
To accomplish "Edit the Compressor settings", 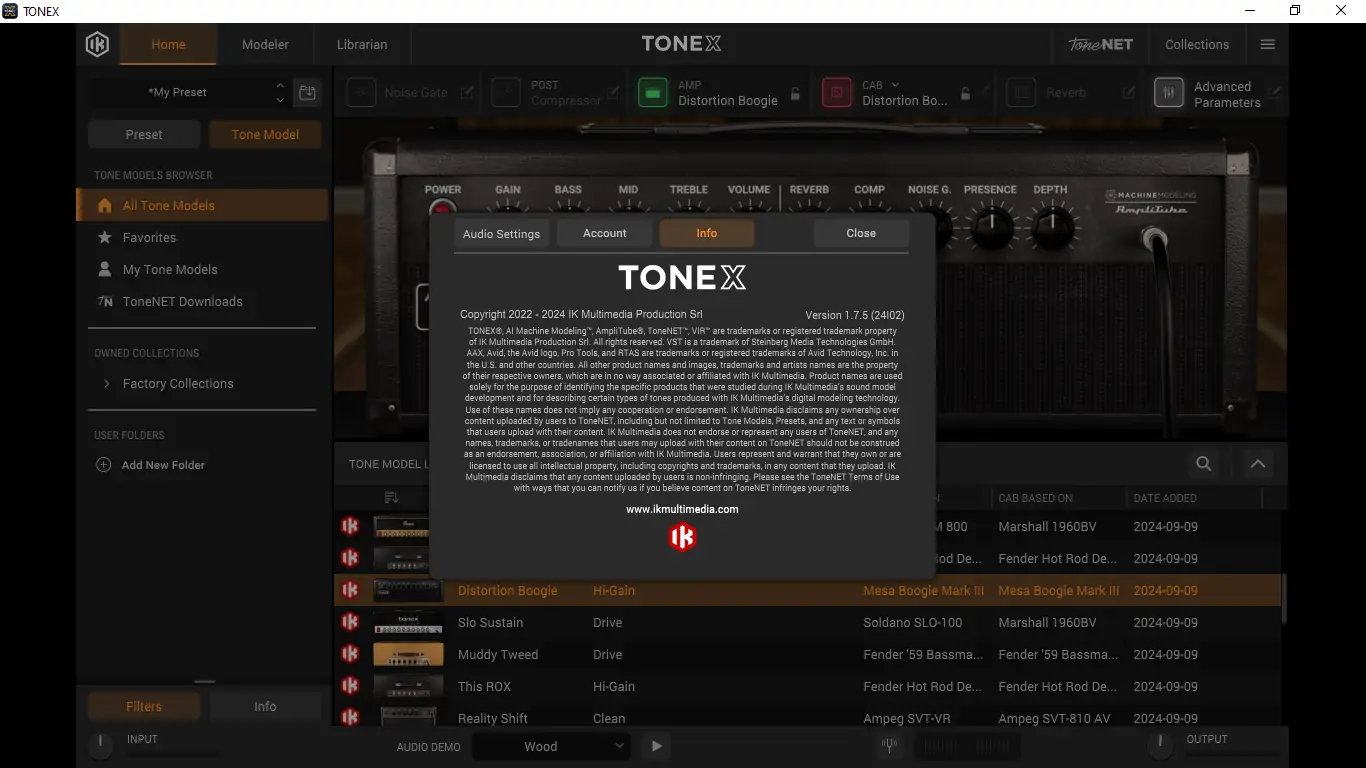I will tap(614, 92).
